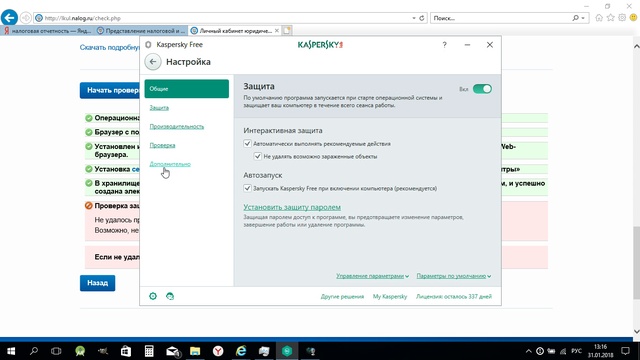
Task: Click the Kaspersky taskbar icon
Action: [x=287, y=351]
